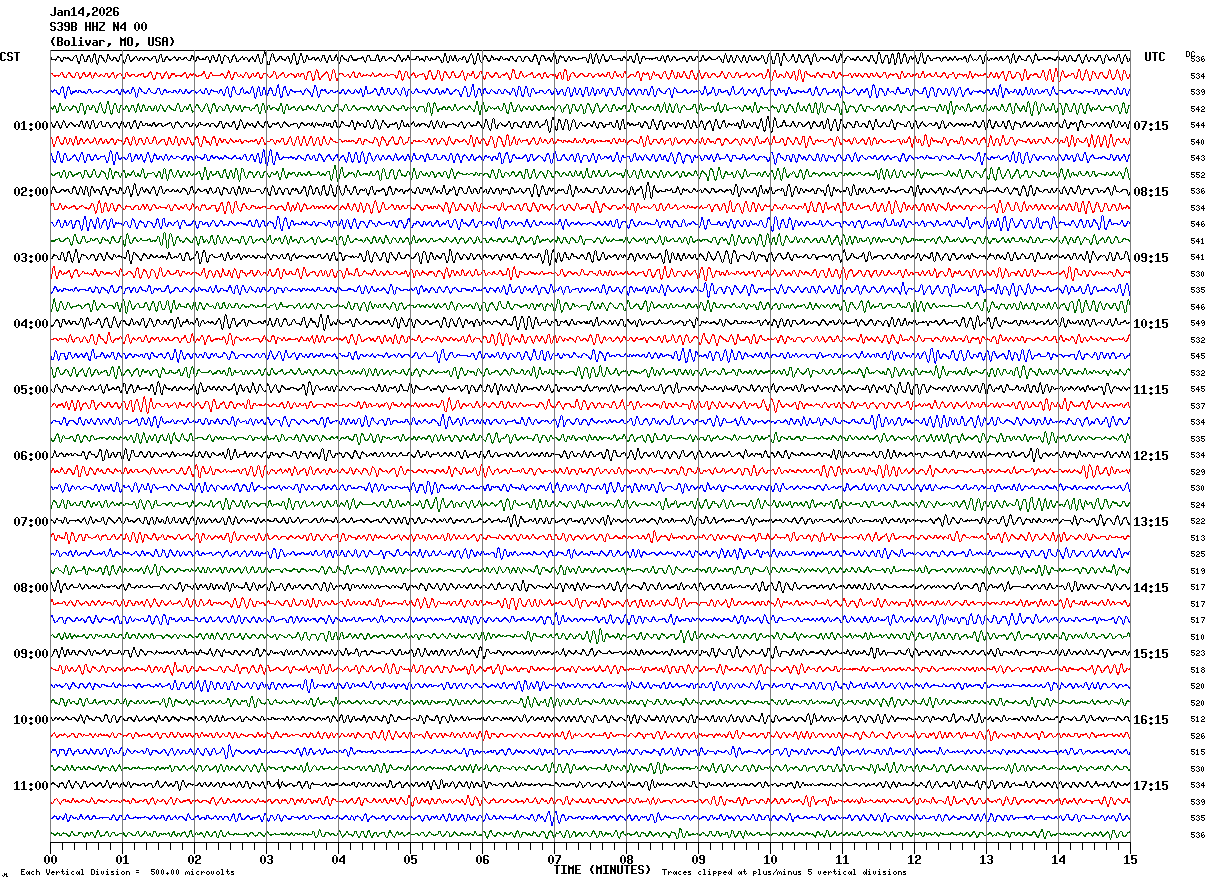Pick minute tick 14 on the time axis
Image resolution: width=1210 pixels, height=886 pixels.
coord(1058,859)
